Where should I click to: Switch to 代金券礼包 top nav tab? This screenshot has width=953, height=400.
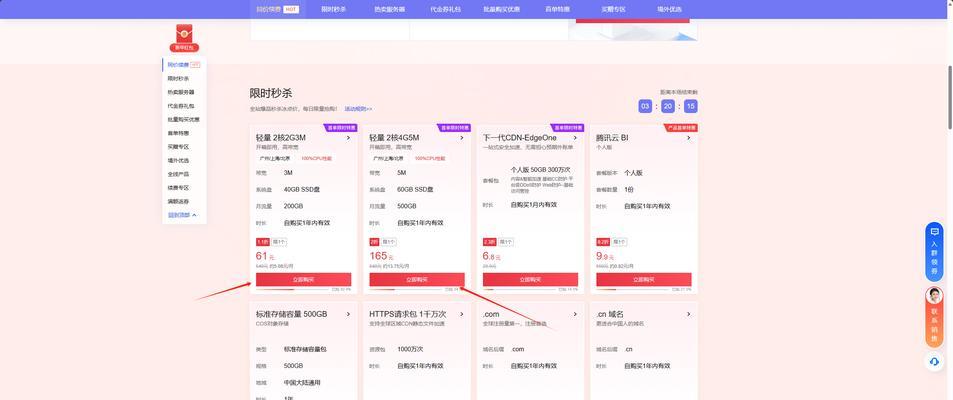(446, 9)
